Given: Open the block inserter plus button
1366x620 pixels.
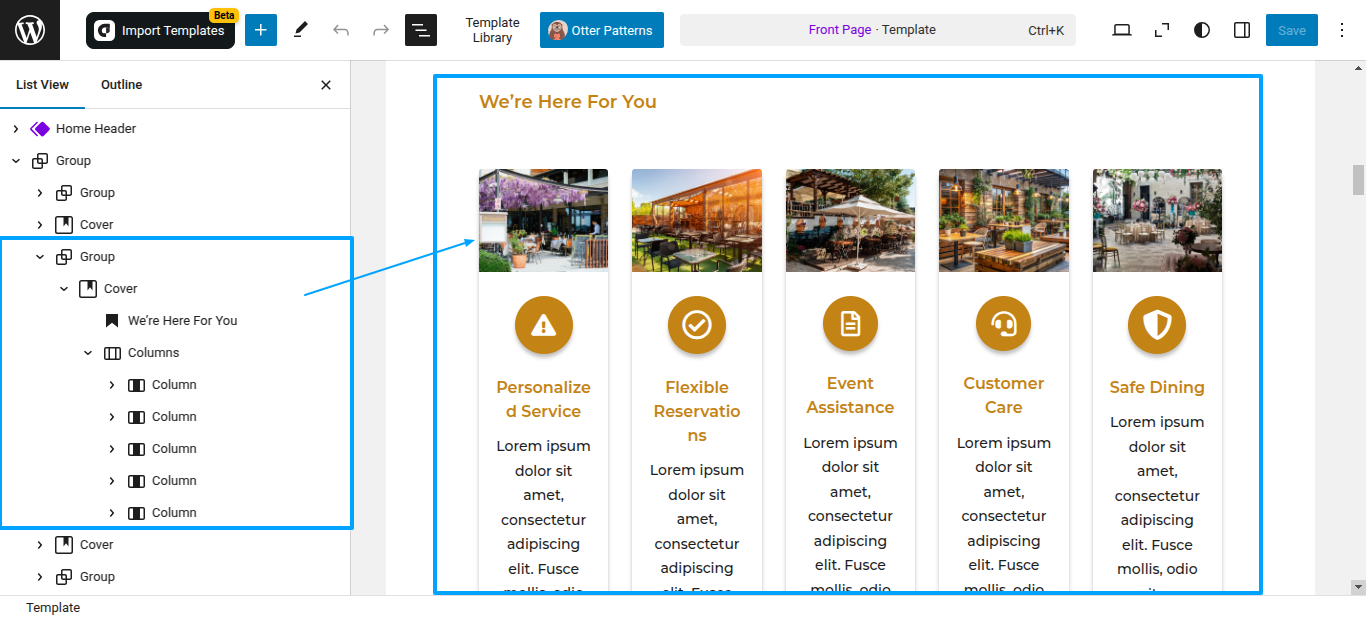Looking at the screenshot, I should pyautogui.click(x=260, y=30).
